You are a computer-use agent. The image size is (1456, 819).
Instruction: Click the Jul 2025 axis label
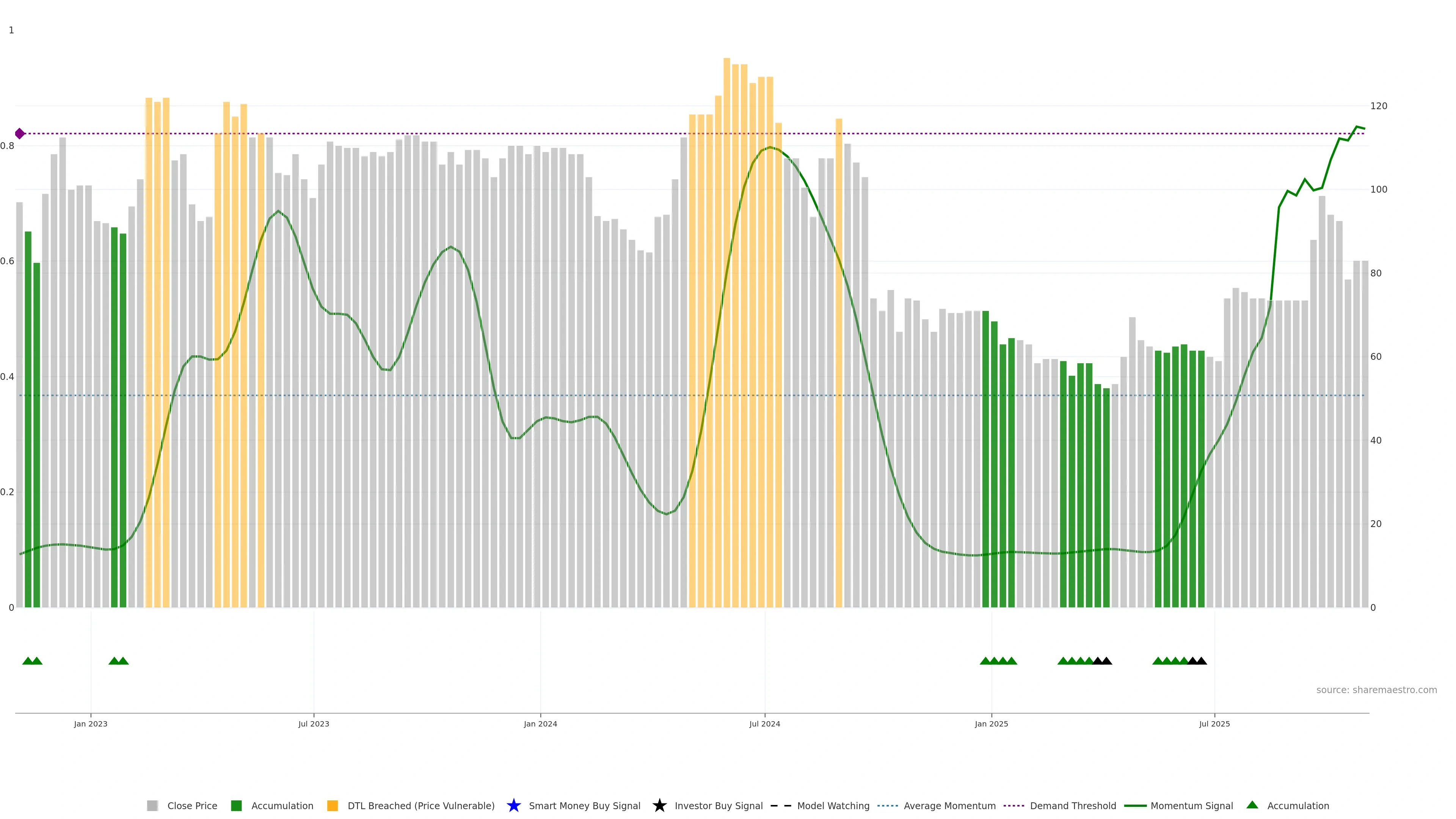coord(1214,723)
